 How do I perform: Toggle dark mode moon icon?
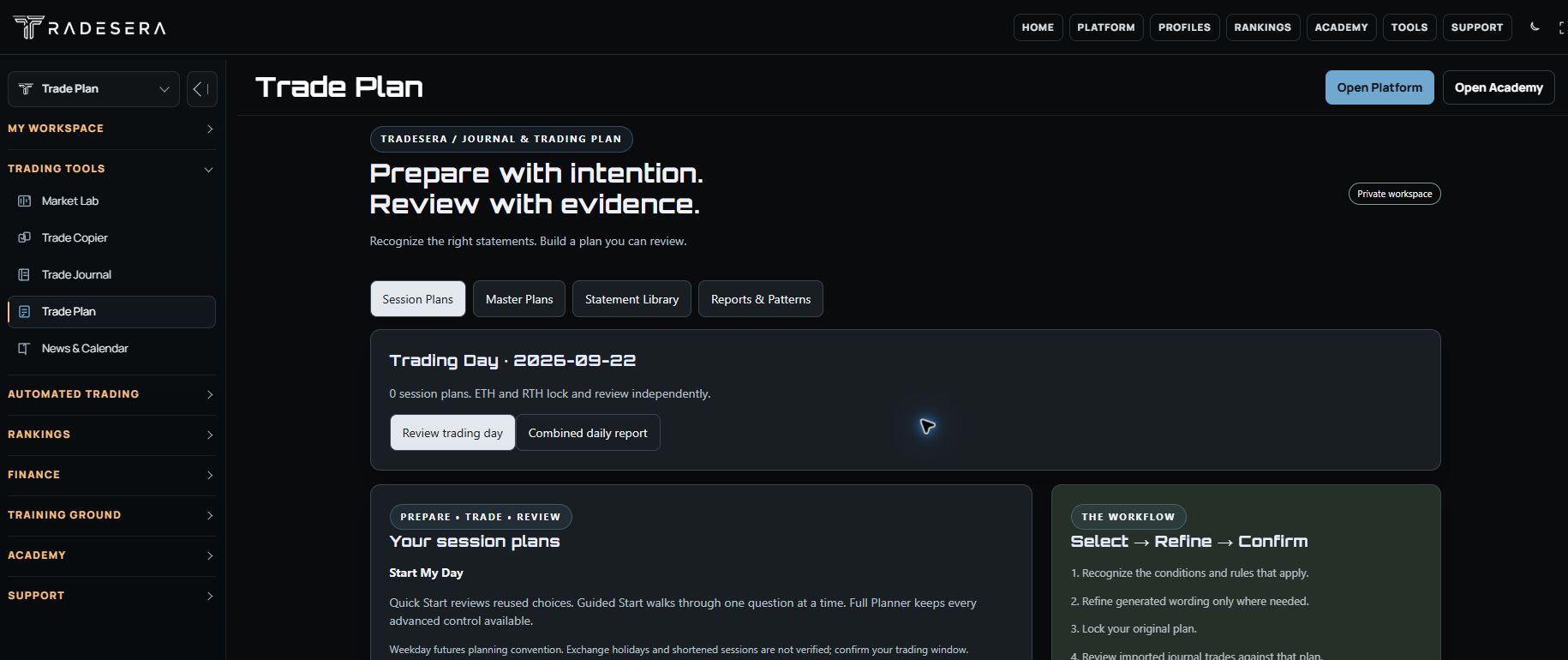pyautogui.click(x=1535, y=27)
